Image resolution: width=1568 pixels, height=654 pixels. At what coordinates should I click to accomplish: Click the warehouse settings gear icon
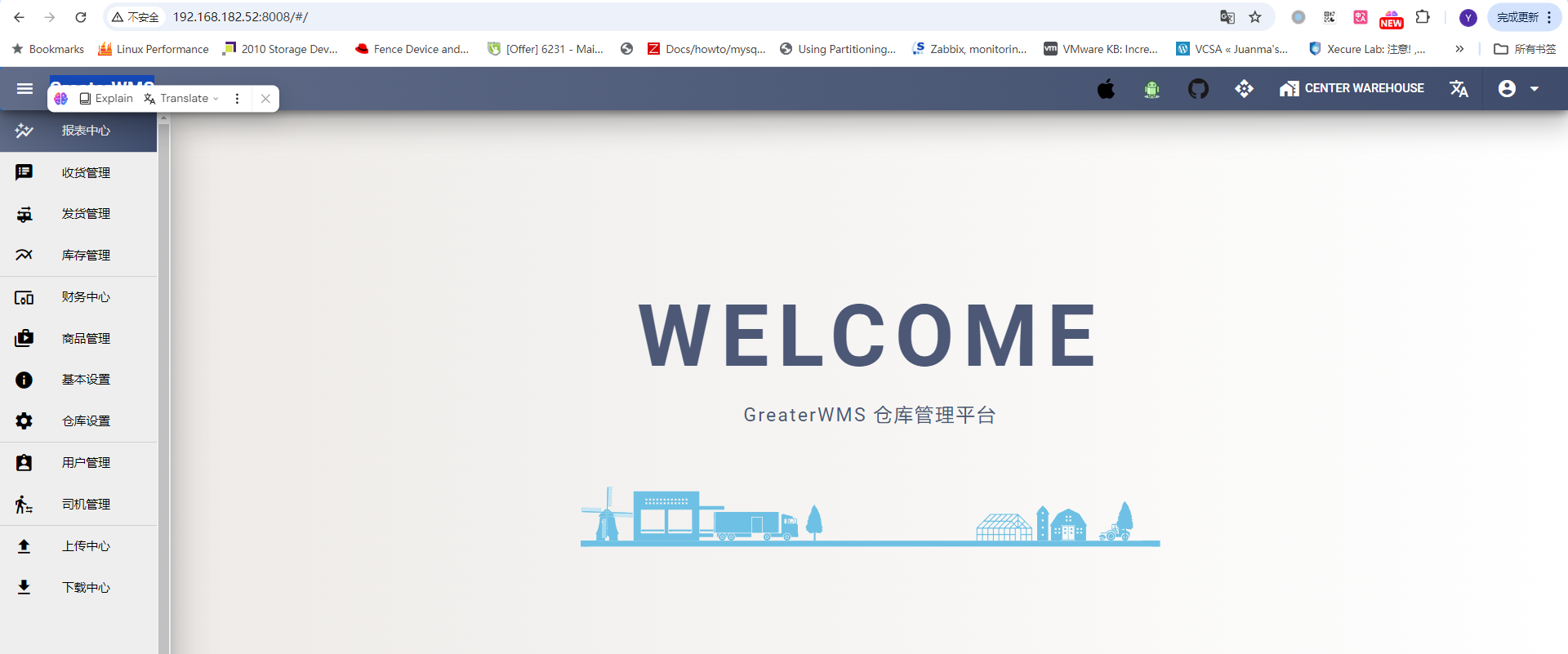pos(24,421)
